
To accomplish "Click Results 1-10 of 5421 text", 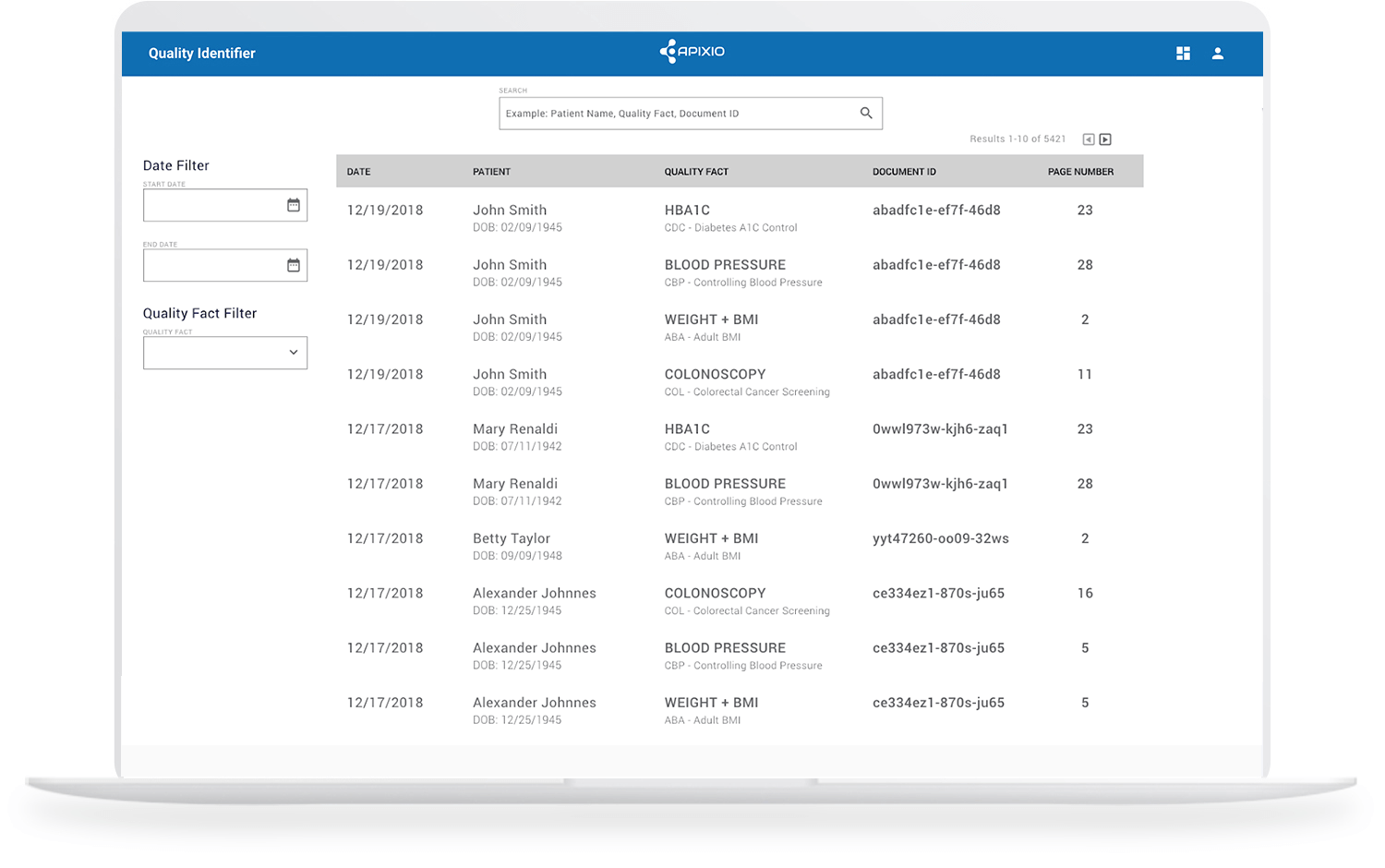I will (x=1018, y=139).
